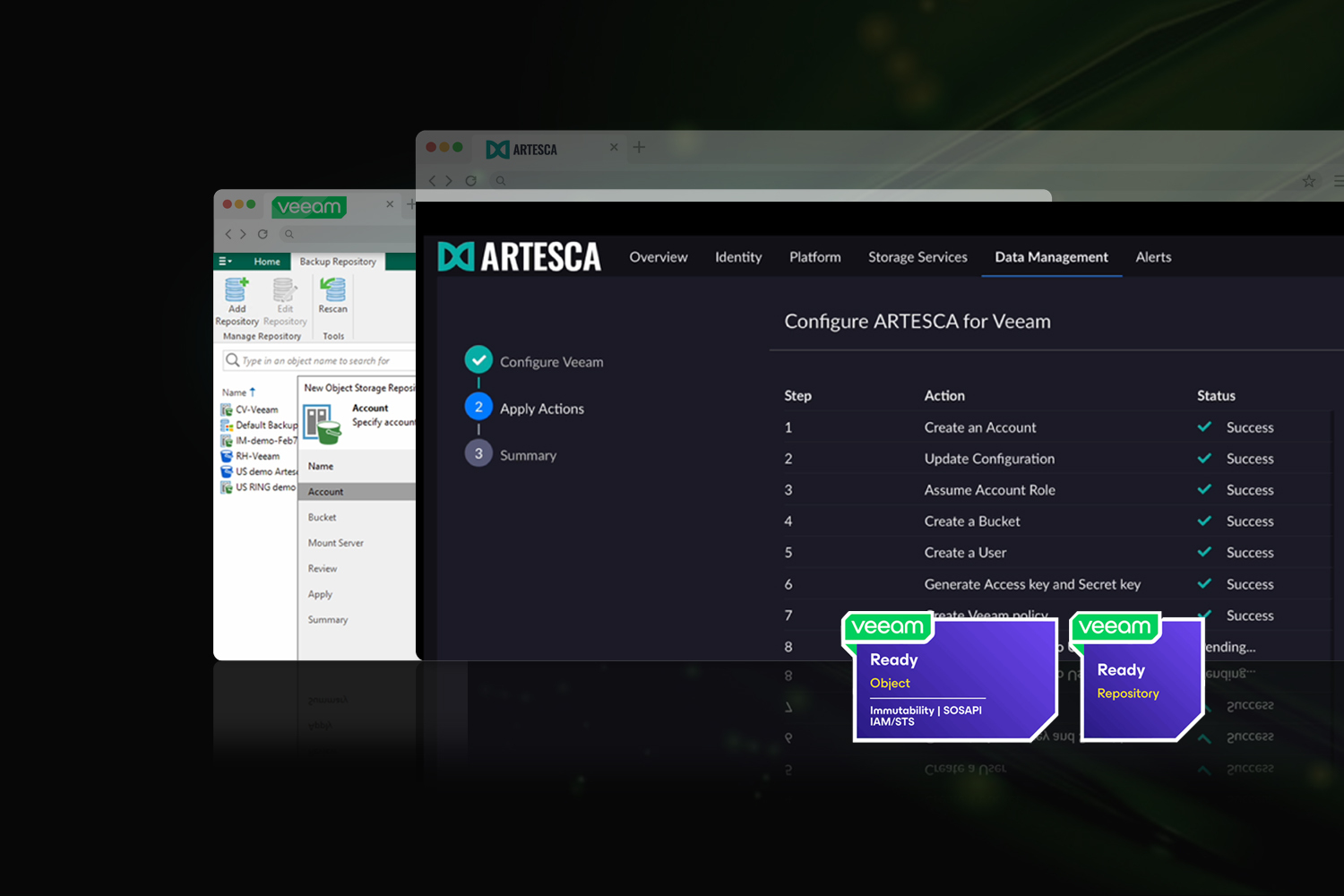Click the ARTESCA logo
Viewport: 1344px width, 896px height.
click(519, 256)
